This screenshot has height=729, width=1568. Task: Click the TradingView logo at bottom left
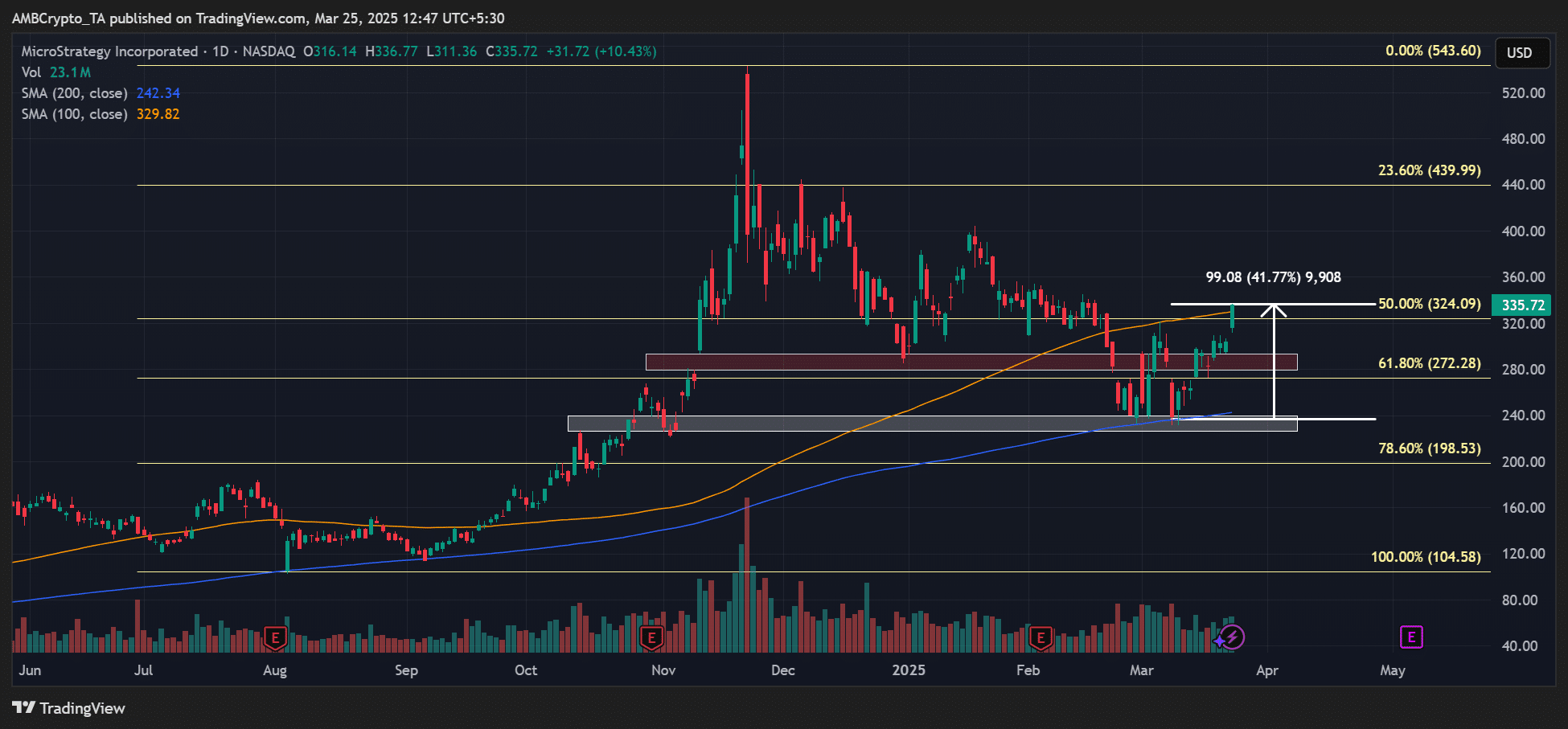click(69, 708)
